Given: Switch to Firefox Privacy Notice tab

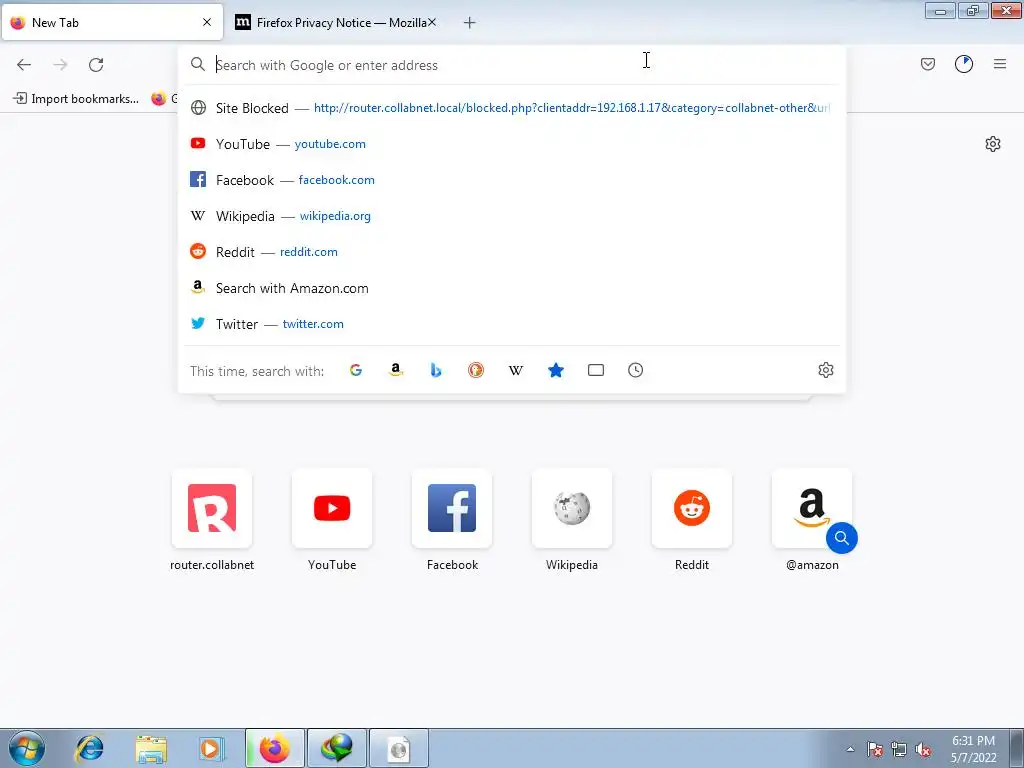Looking at the screenshot, I should (x=335, y=22).
